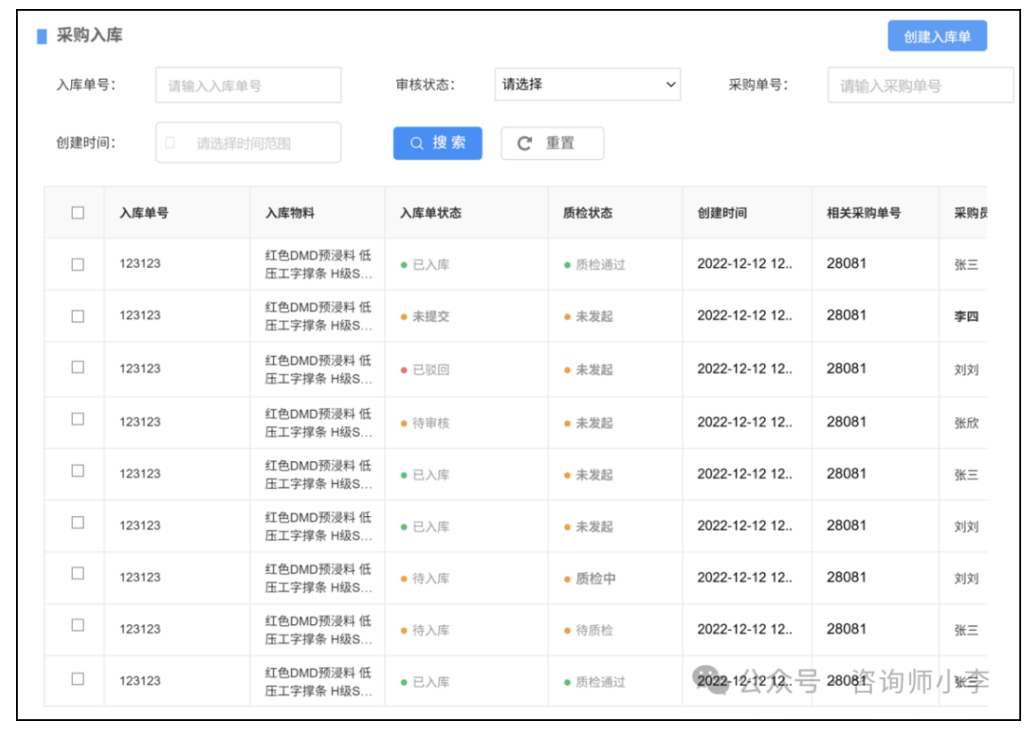The width and height of the screenshot is (1034, 731).
Task: Click the green 质检通过 dot in first row
Action: coord(567,265)
